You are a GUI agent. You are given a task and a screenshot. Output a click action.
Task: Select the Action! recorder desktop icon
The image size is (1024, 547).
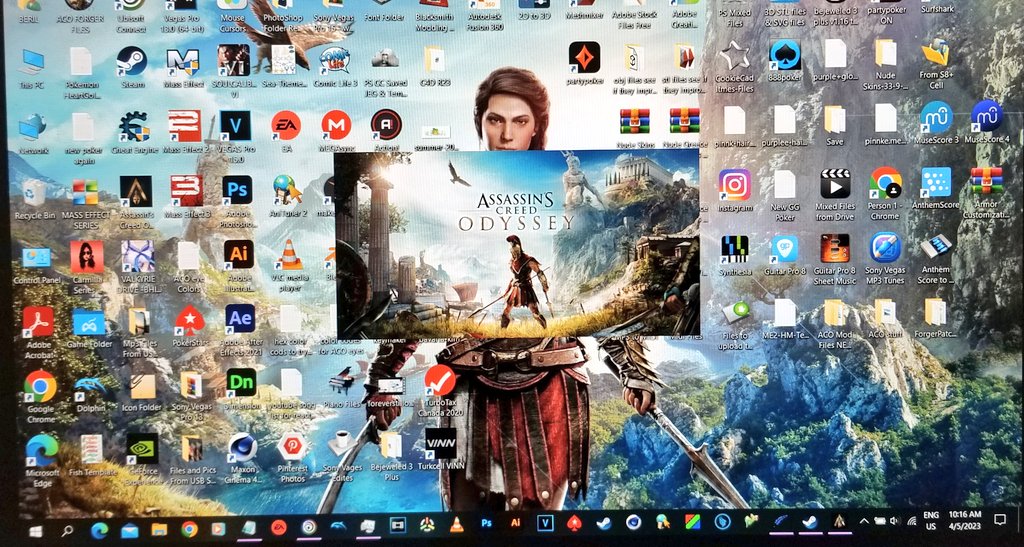coord(387,125)
